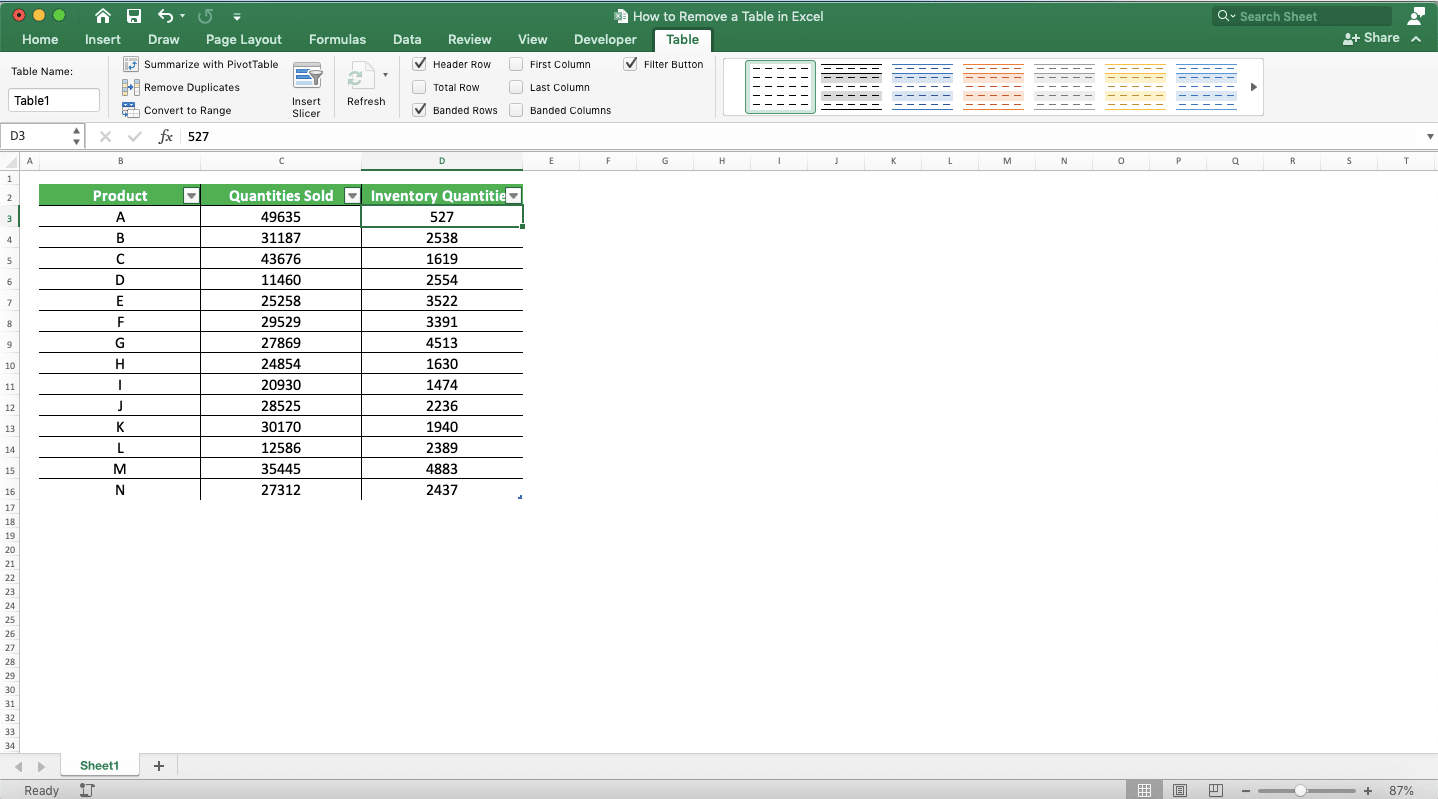Open the Developer ribbon tab

(x=604, y=40)
